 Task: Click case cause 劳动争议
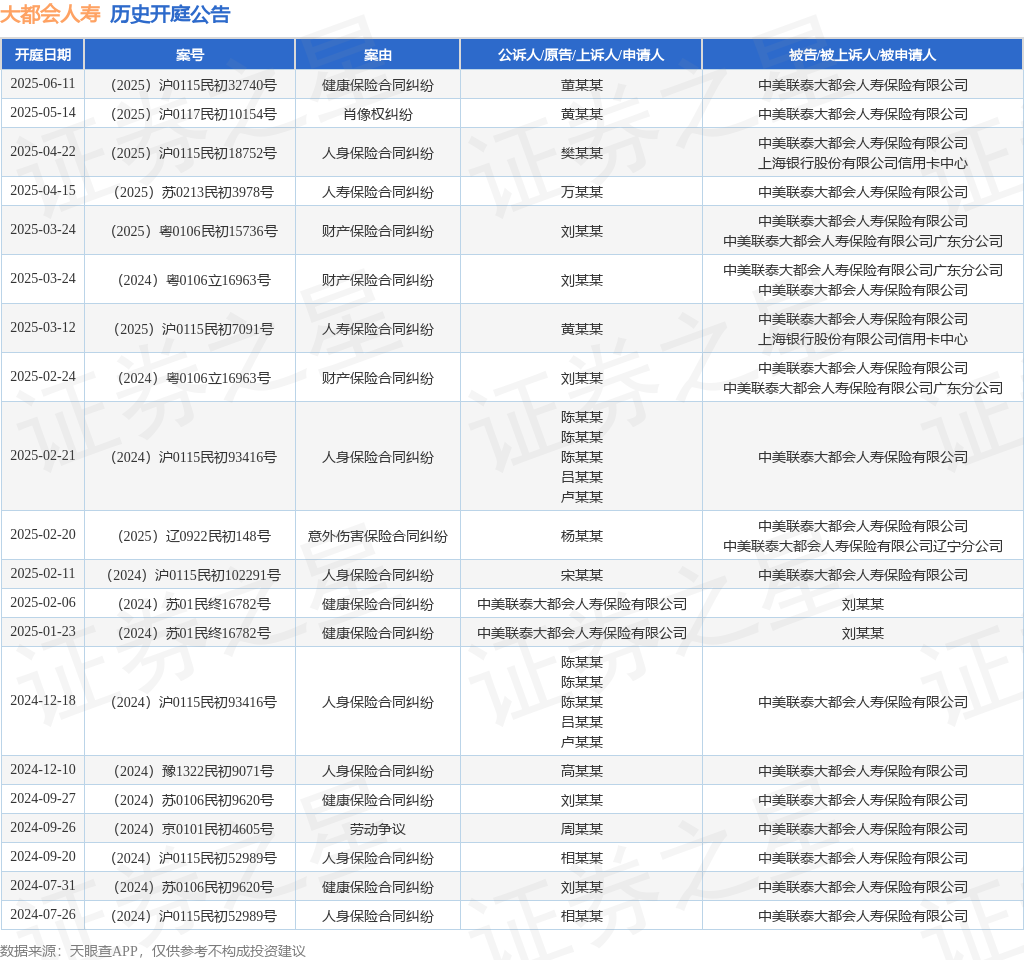377,829
